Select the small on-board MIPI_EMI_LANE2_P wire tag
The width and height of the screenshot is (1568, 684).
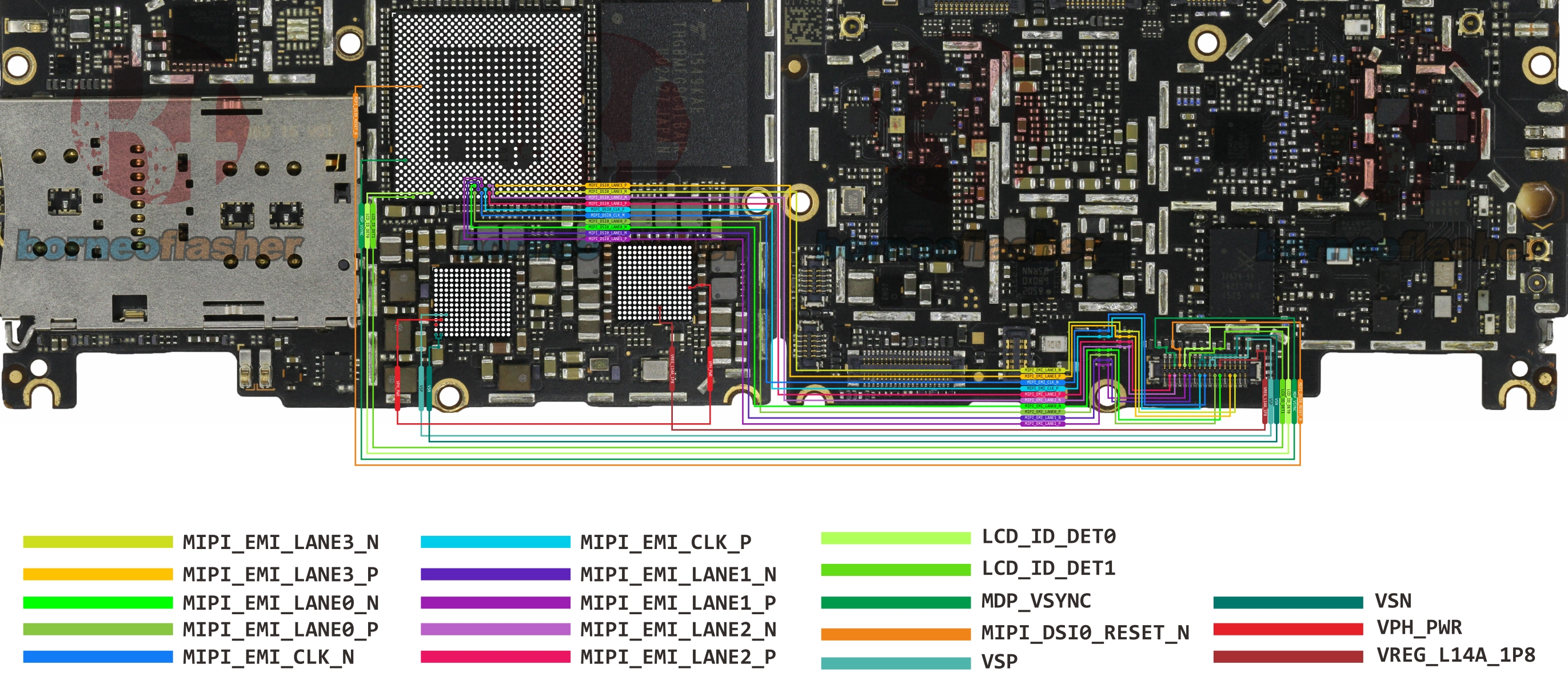click(1043, 395)
